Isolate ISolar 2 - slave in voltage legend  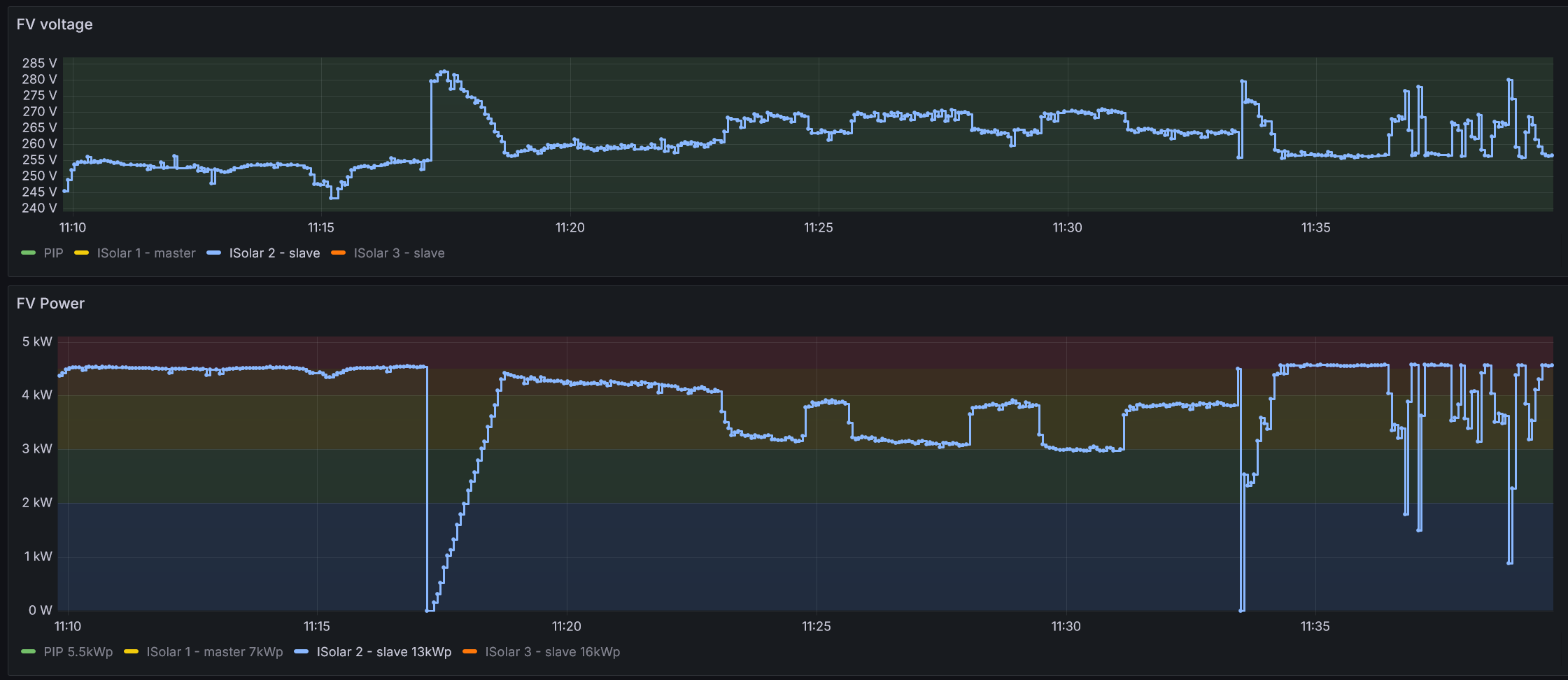coord(274,253)
